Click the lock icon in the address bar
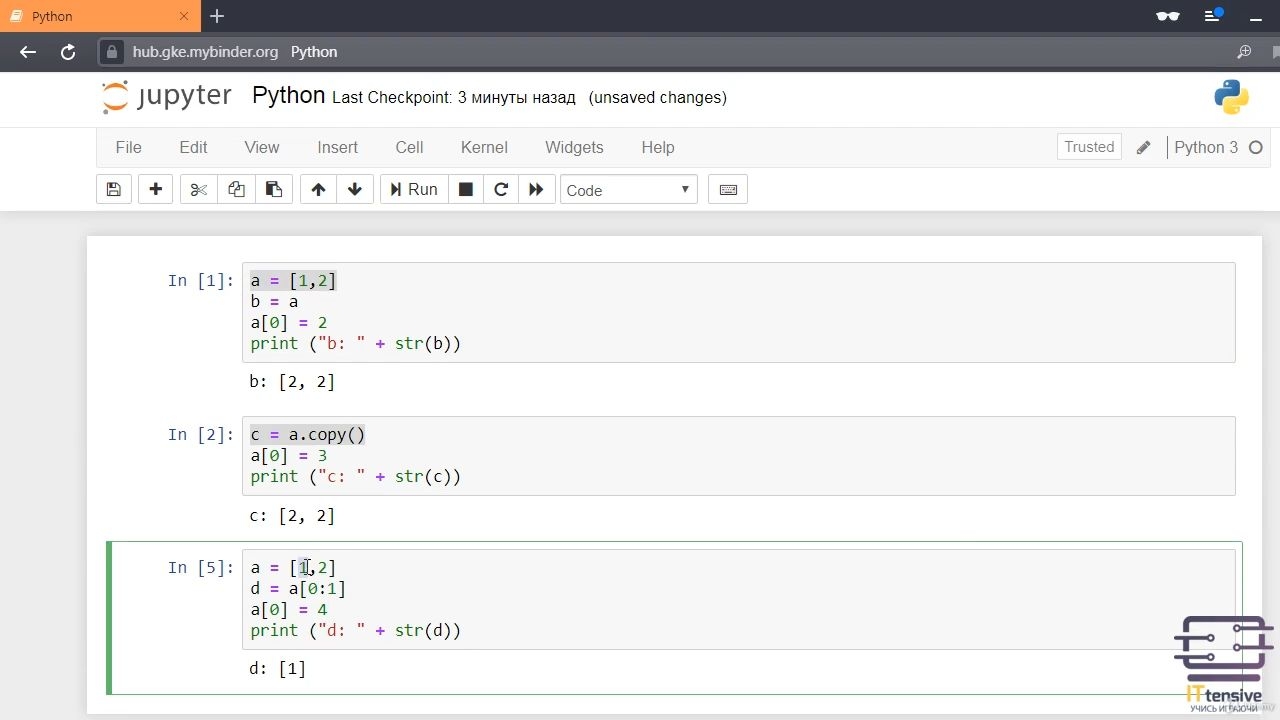 click(x=113, y=52)
